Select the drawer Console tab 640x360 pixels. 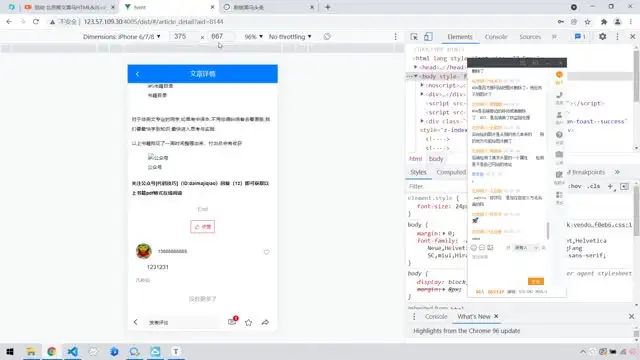[436, 317]
